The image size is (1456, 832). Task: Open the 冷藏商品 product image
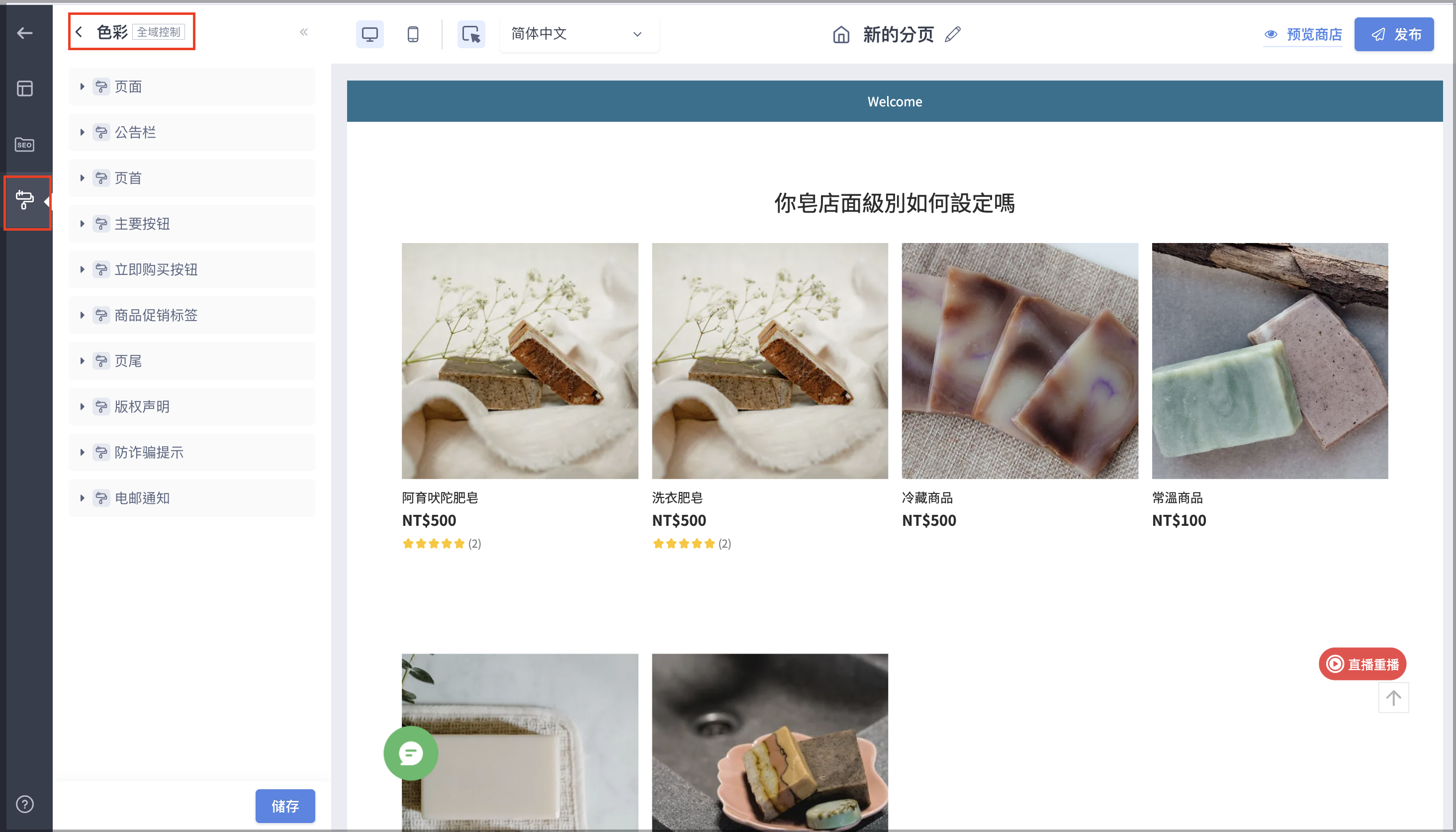point(1019,360)
